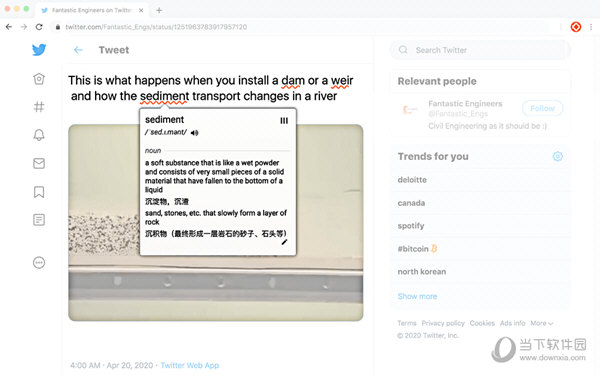Screen dimensions: 600x375
Task: Go to Explore via the hashtag icon
Action: (39, 106)
